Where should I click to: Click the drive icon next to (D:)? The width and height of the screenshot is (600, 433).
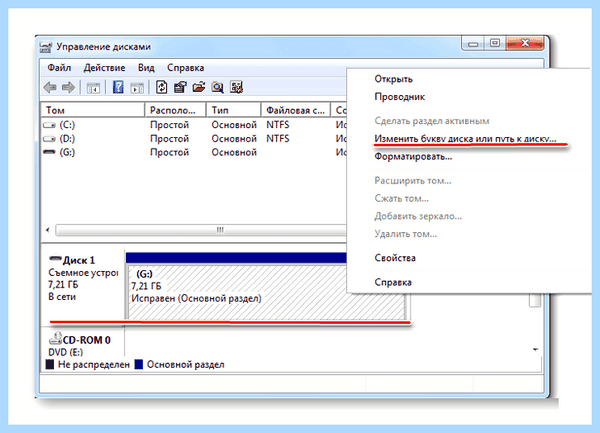tap(49, 138)
